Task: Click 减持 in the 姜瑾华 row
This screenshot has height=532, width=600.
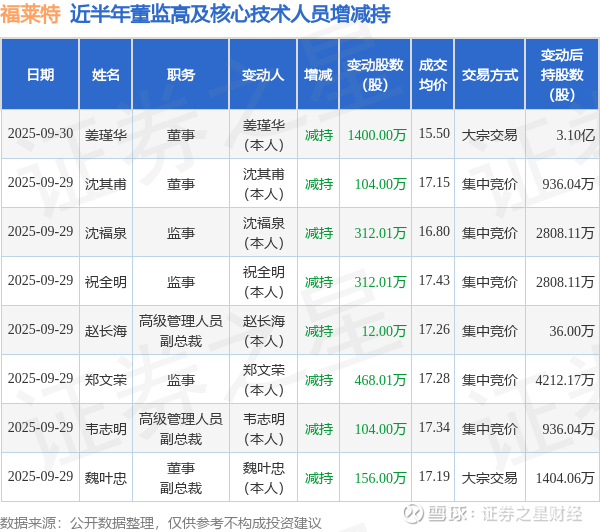Action: click(x=319, y=135)
